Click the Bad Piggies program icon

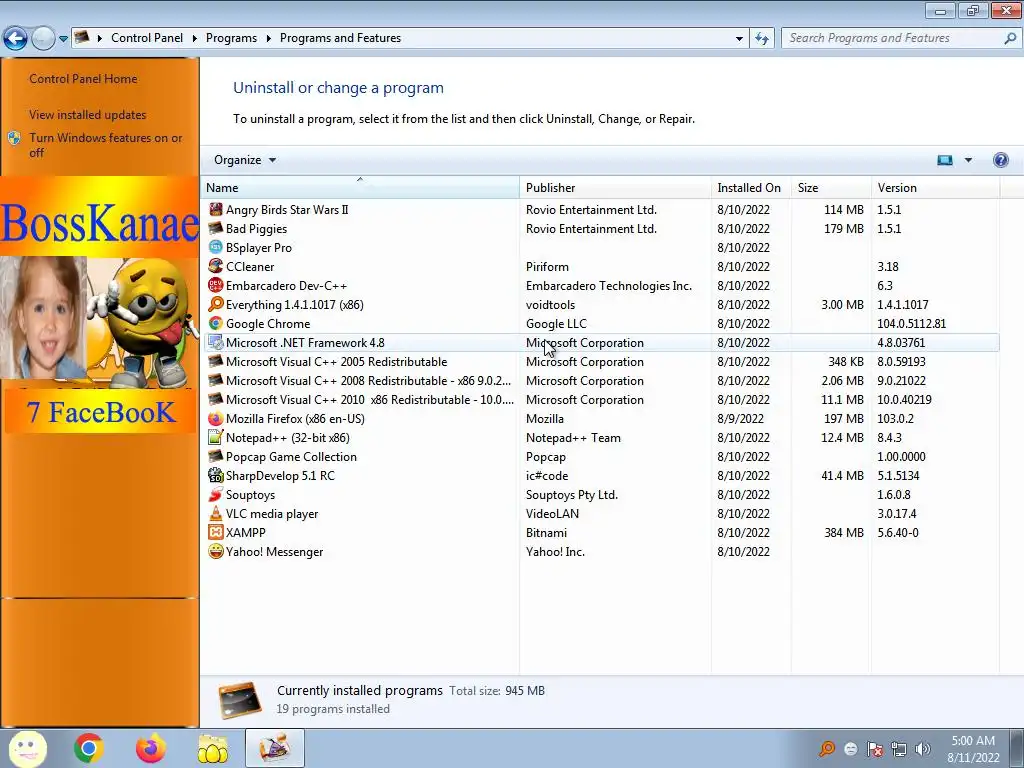216,229
